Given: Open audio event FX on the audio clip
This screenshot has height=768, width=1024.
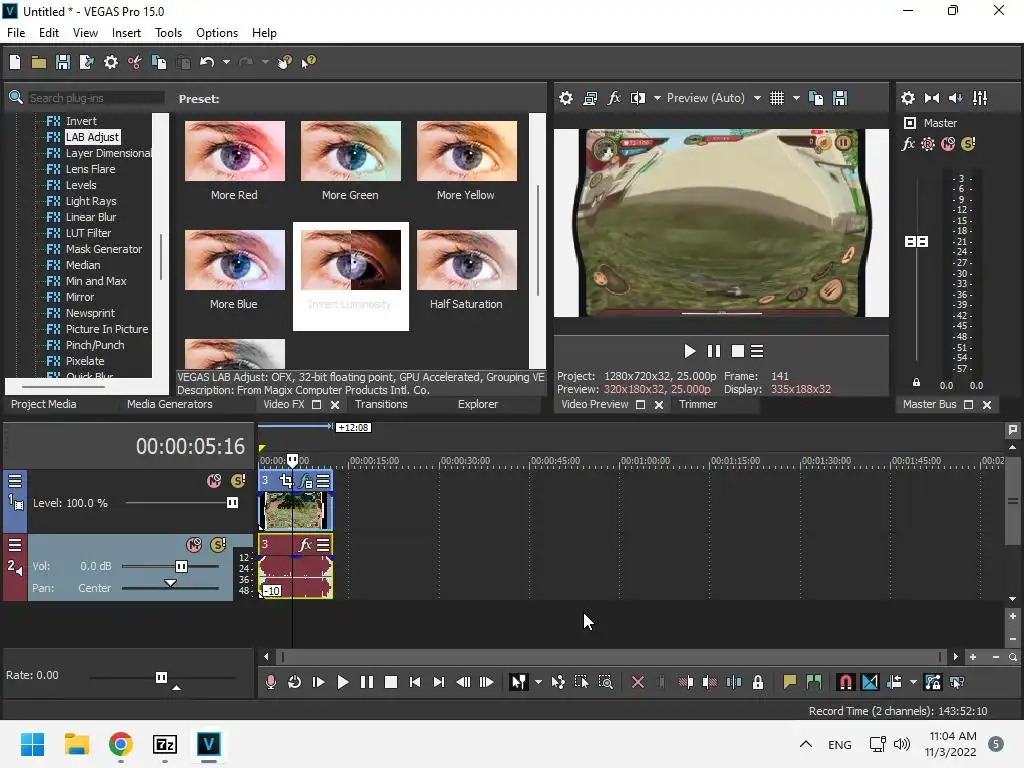Looking at the screenshot, I should point(305,545).
